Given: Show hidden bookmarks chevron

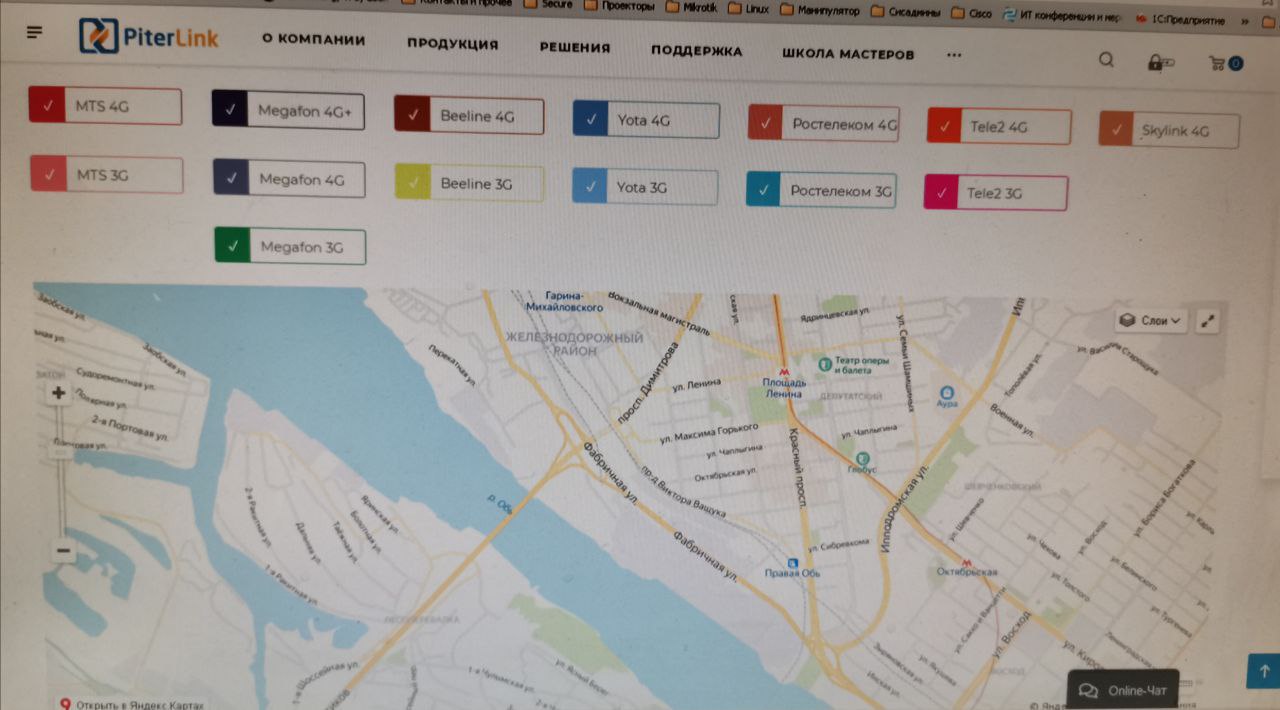Looking at the screenshot, I should (x=1245, y=21).
